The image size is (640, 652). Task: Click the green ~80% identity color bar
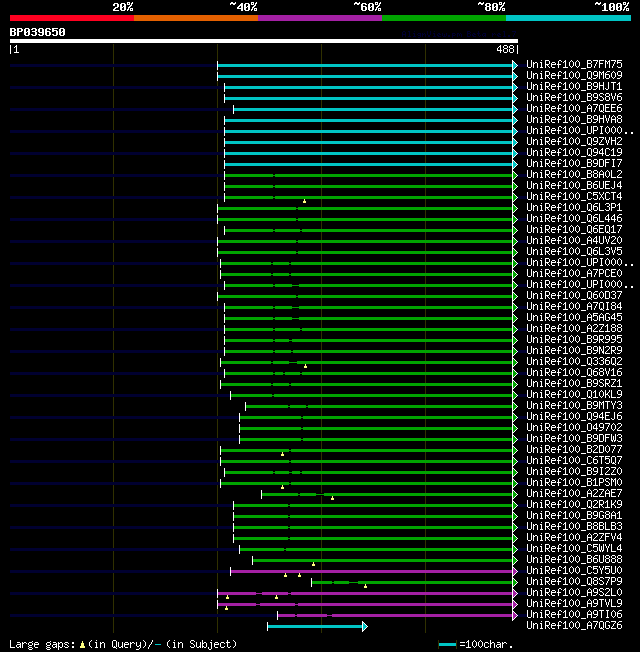[444, 18]
